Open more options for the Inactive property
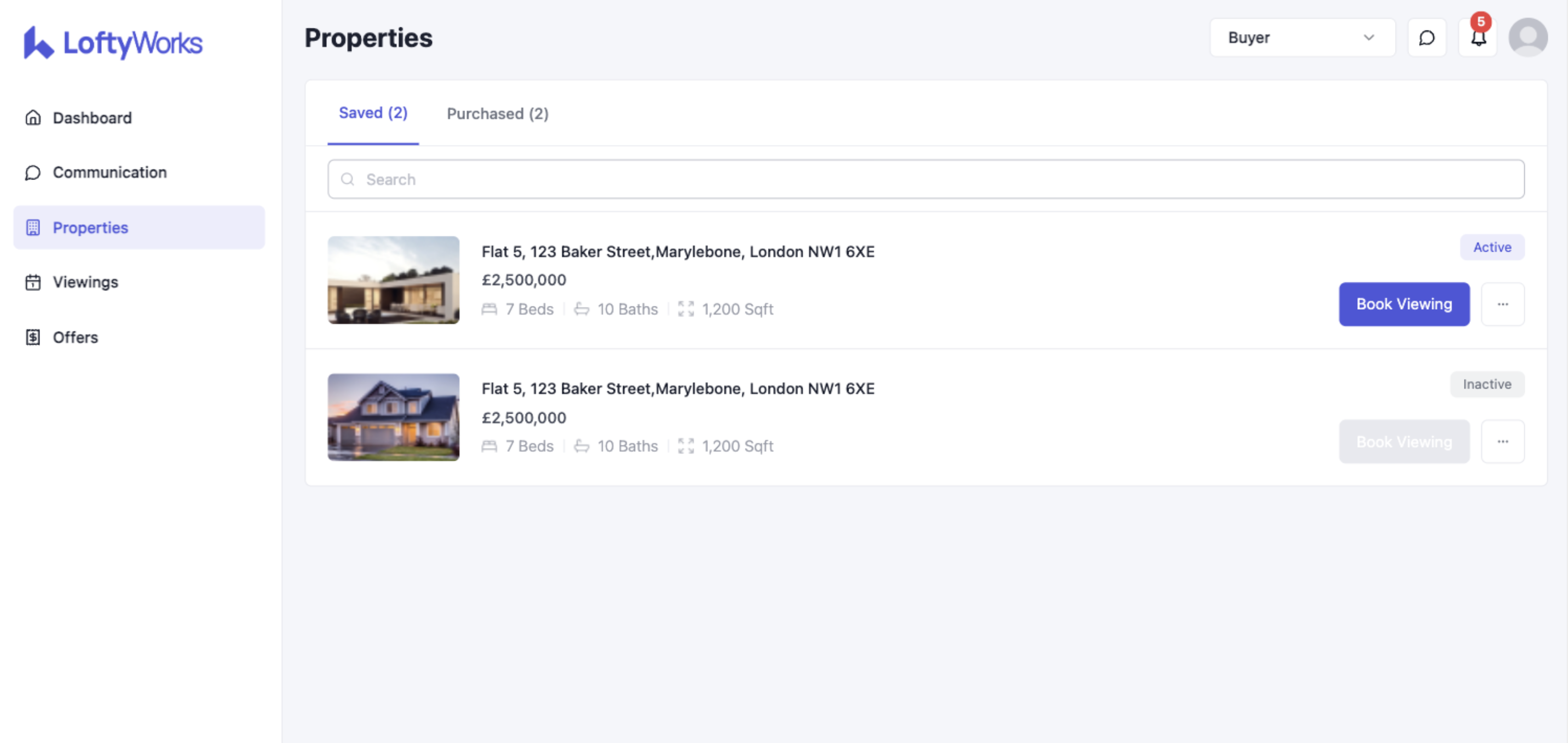The image size is (1568, 743). tap(1502, 442)
